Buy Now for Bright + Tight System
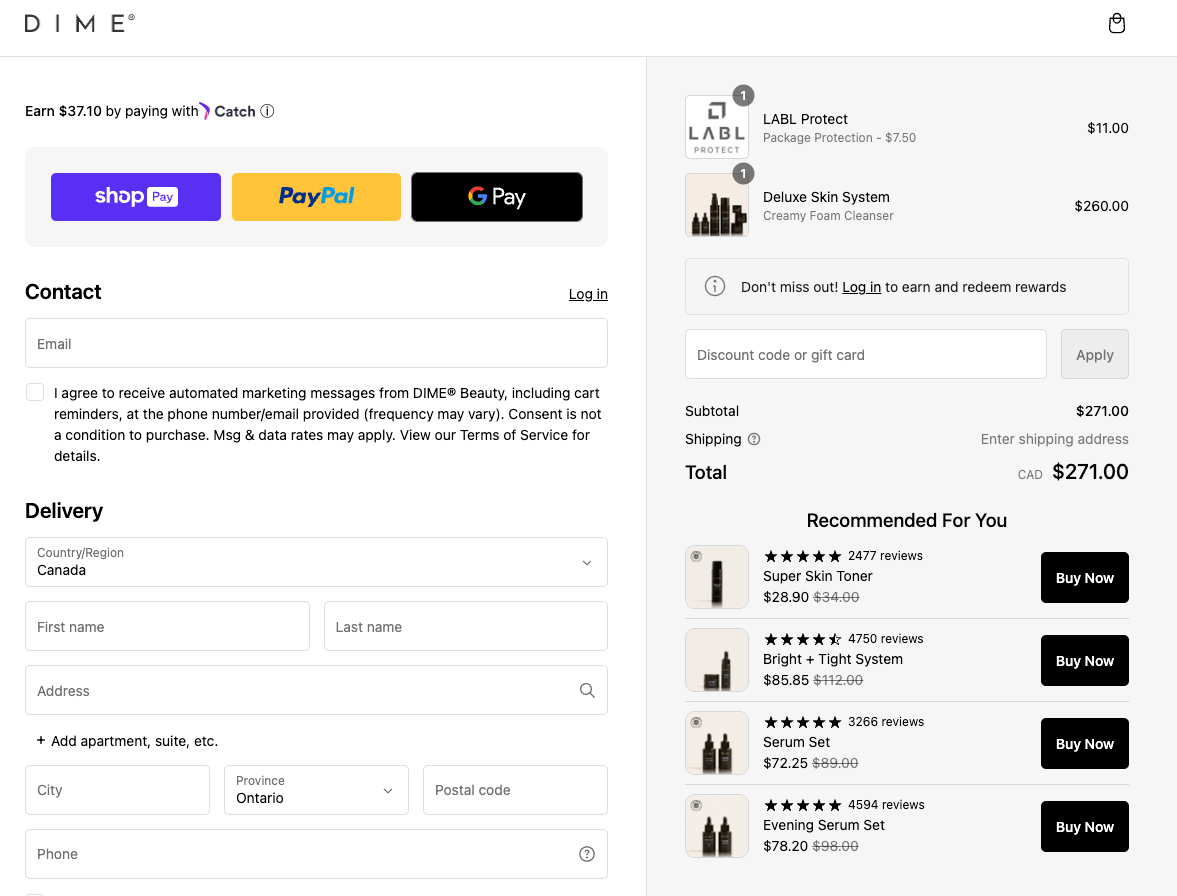Screen dimensions: 1177x896 click(1085, 660)
